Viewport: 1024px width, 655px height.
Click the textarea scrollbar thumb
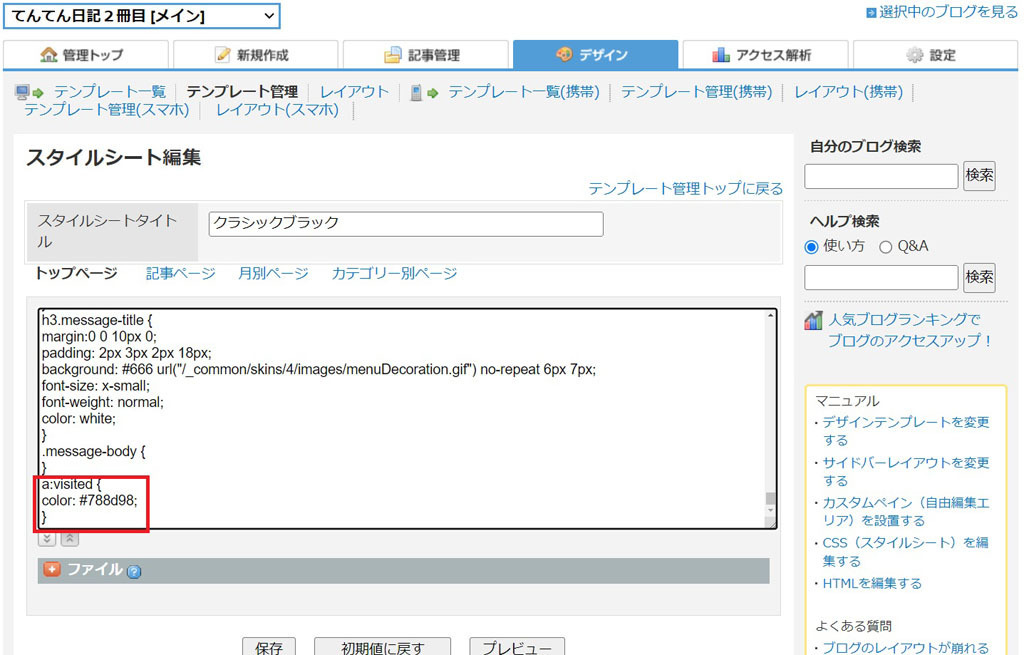point(771,498)
